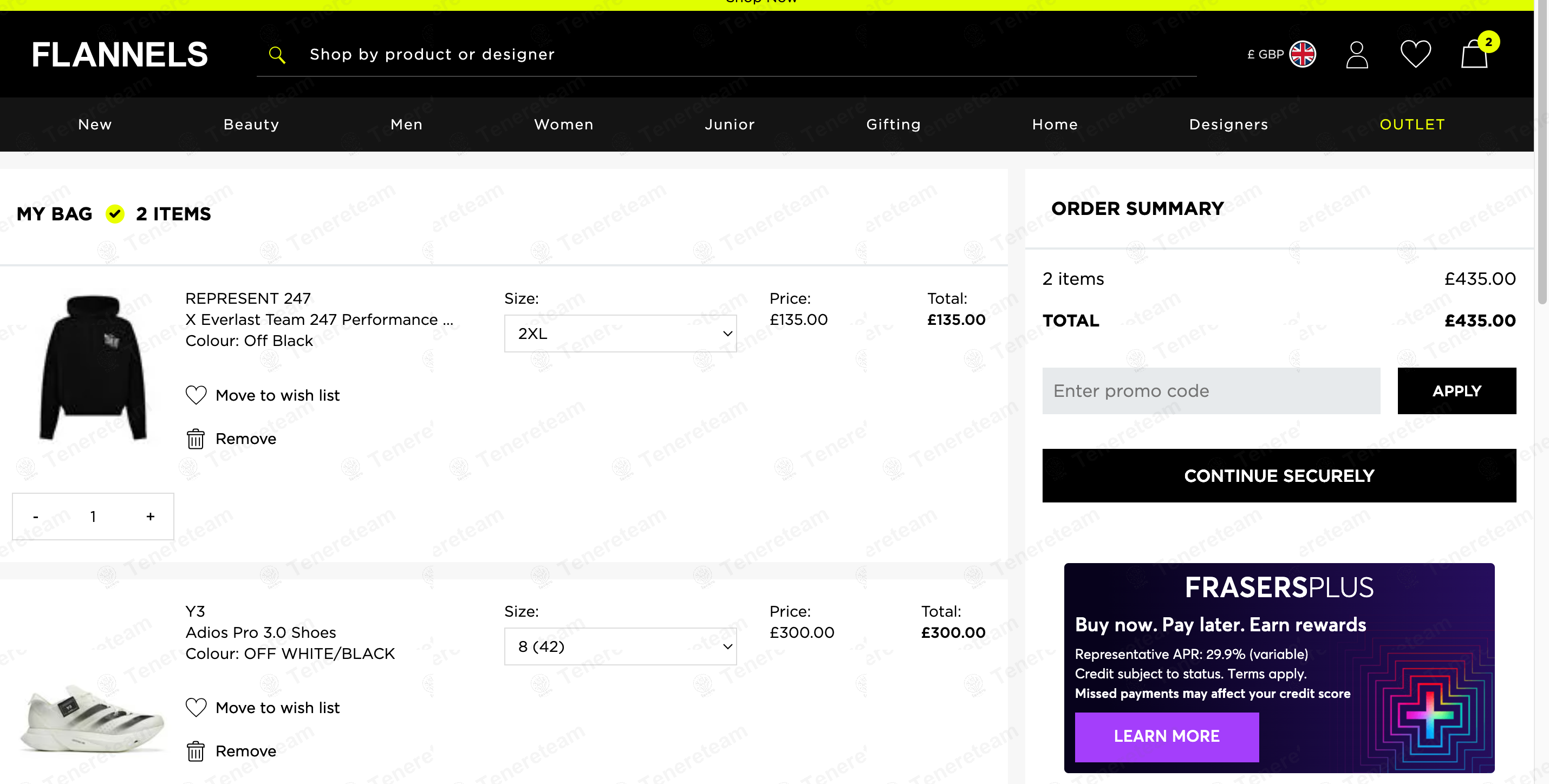Move Adios Pro shoes to wish list
The image size is (1549, 784).
[x=277, y=708]
